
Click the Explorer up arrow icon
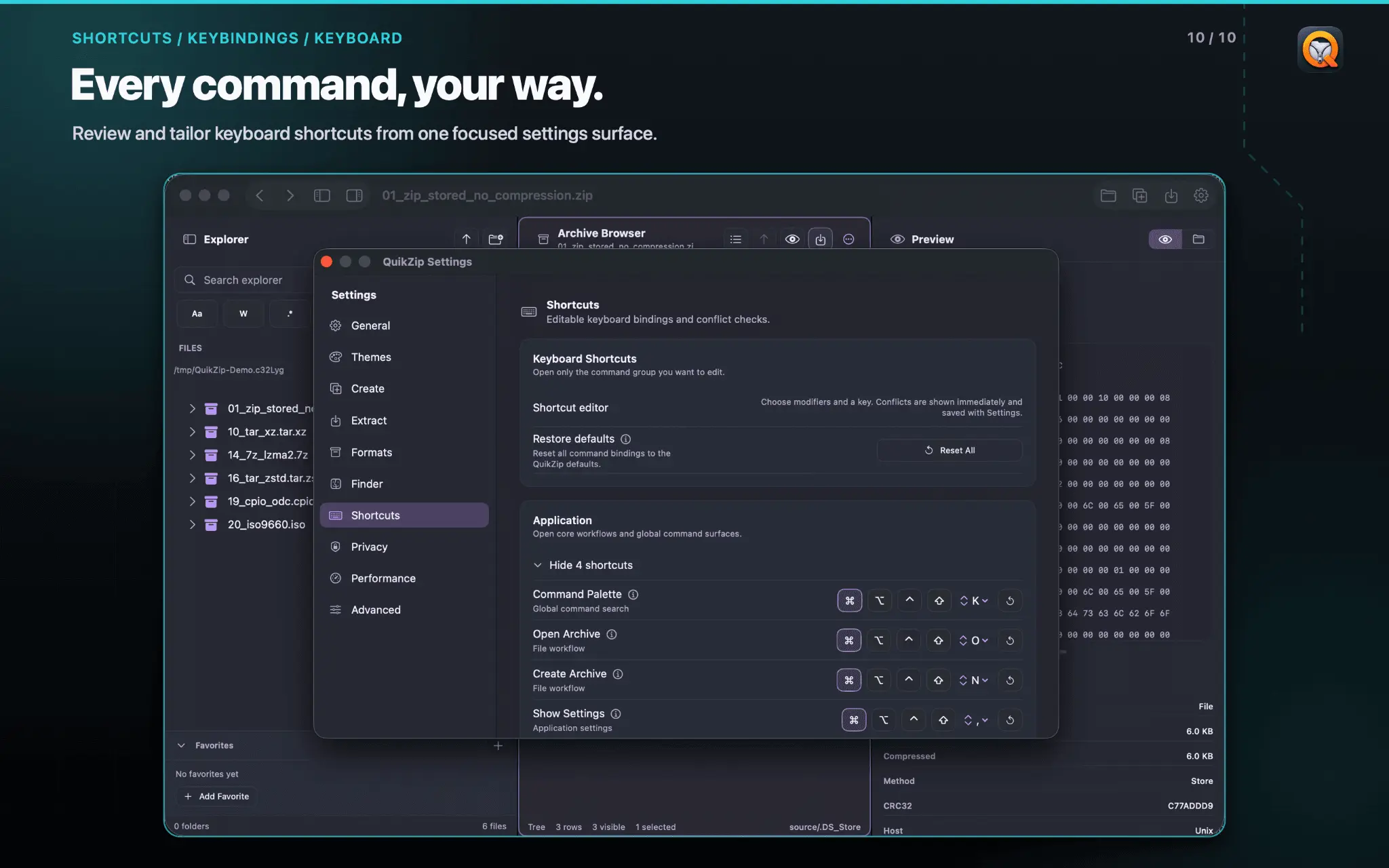tap(466, 239)
